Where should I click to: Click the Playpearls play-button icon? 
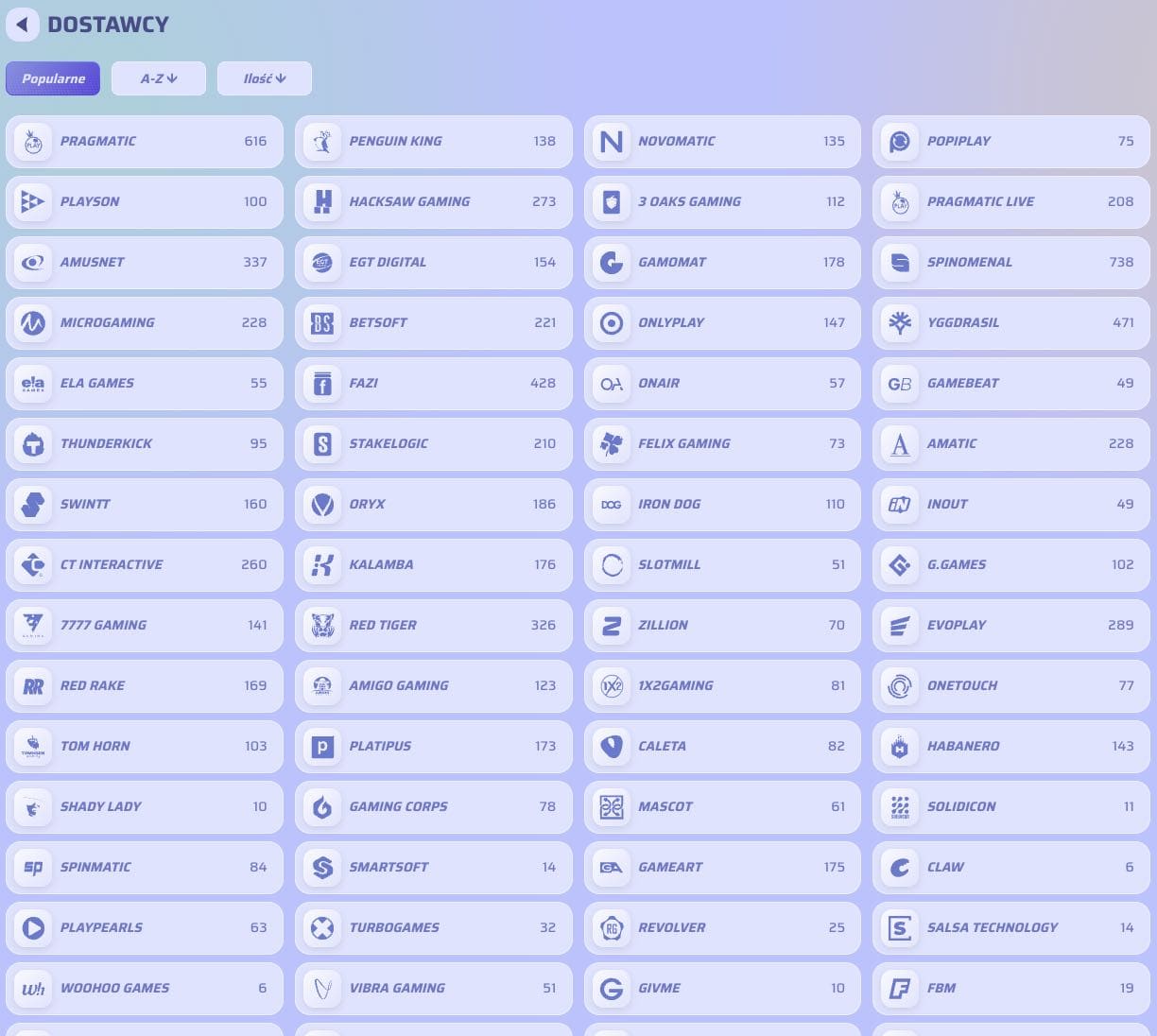(33, 928)
